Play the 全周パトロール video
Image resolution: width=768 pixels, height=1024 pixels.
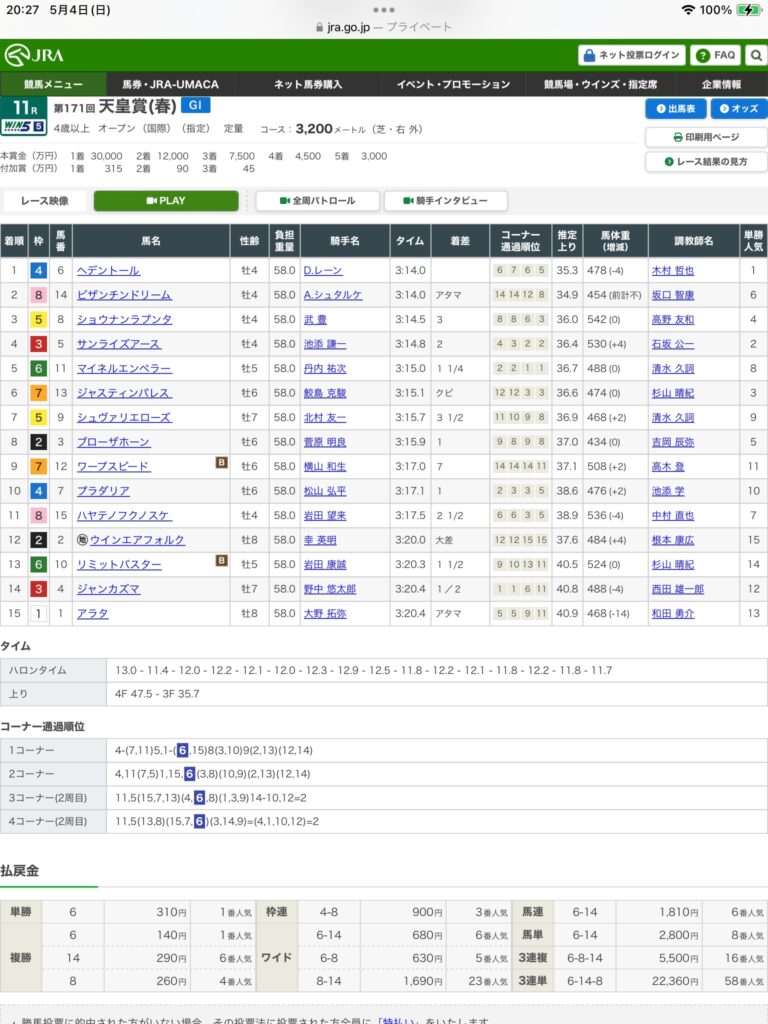(x=317, y=200)
